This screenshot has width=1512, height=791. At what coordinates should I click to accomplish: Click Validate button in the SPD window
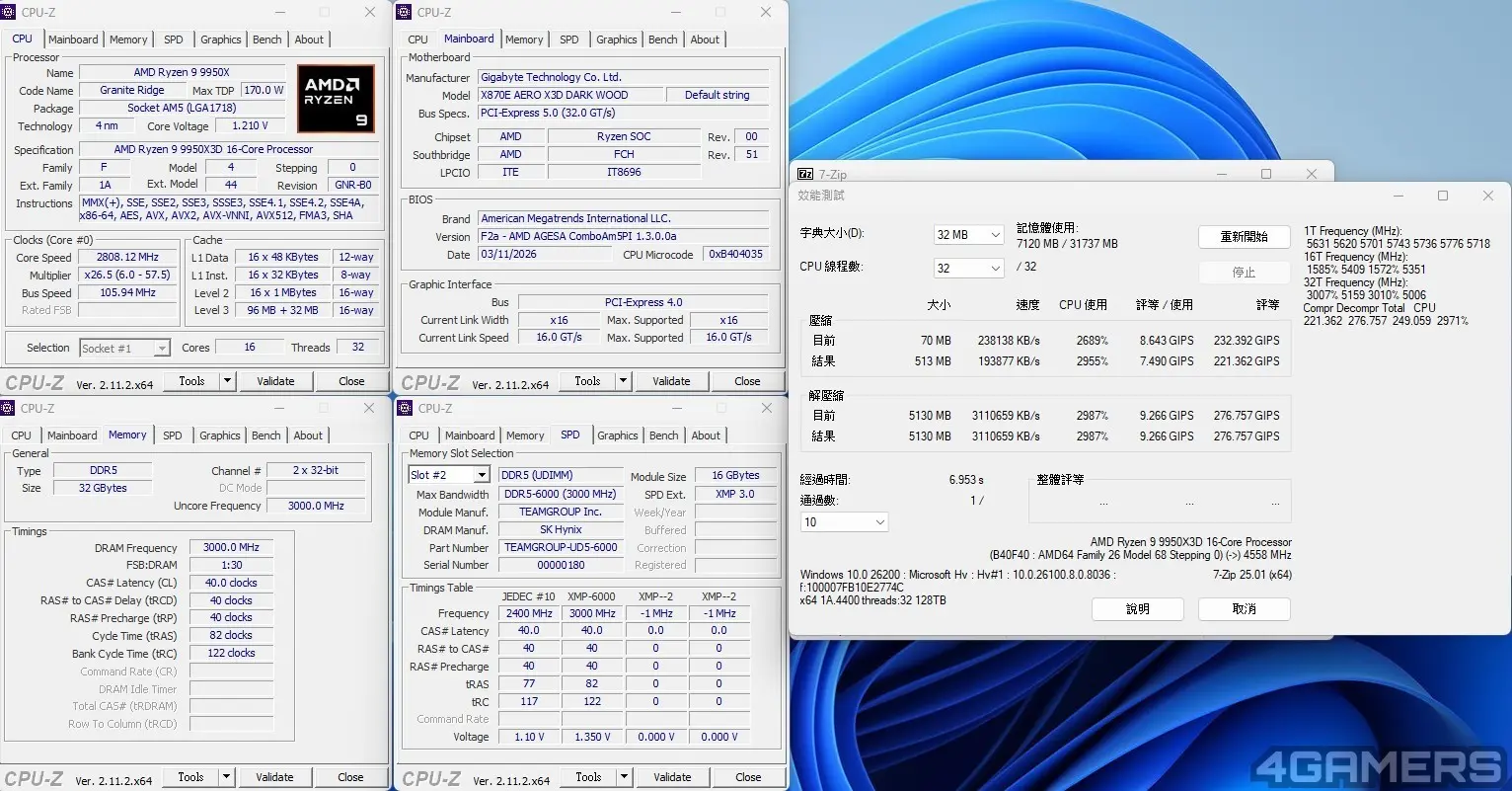coord(672,777)
